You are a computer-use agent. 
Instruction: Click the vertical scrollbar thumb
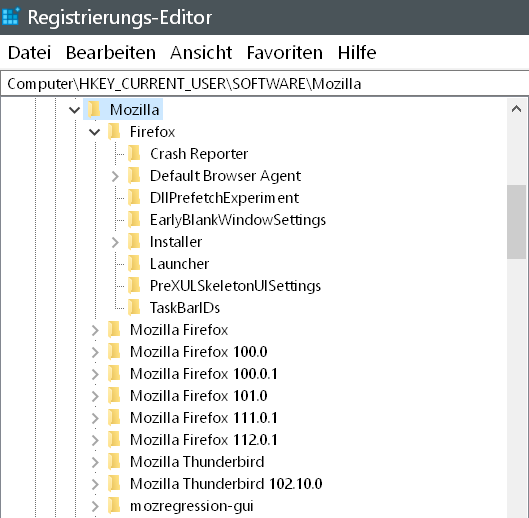coord(517,222)
